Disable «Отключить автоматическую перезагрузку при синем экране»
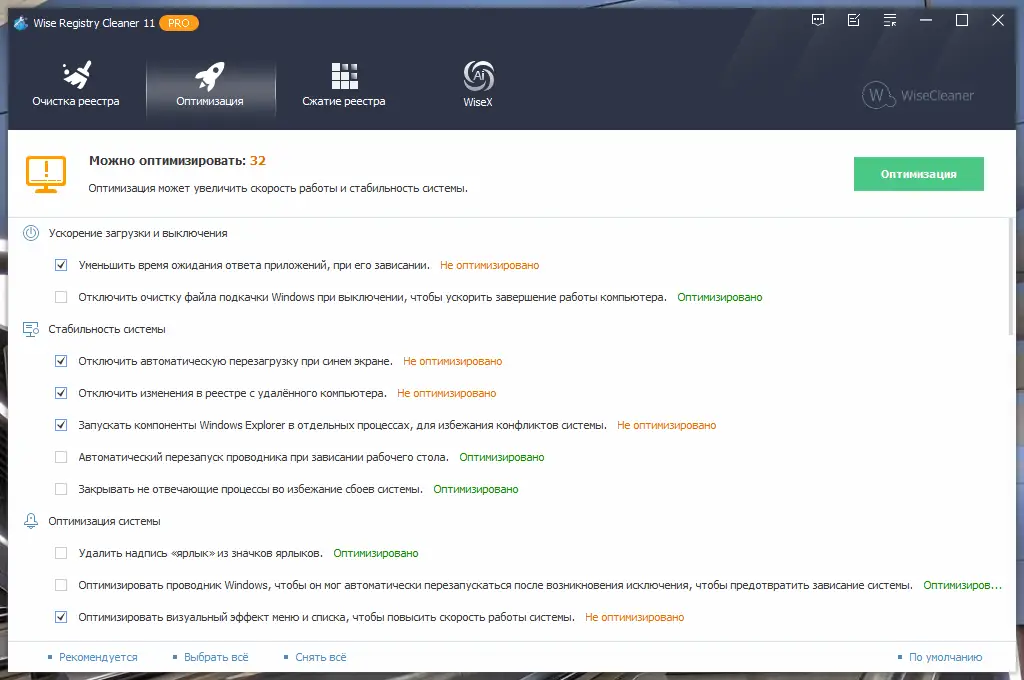This screenshot has height=680, width=1024. [61, 361]
